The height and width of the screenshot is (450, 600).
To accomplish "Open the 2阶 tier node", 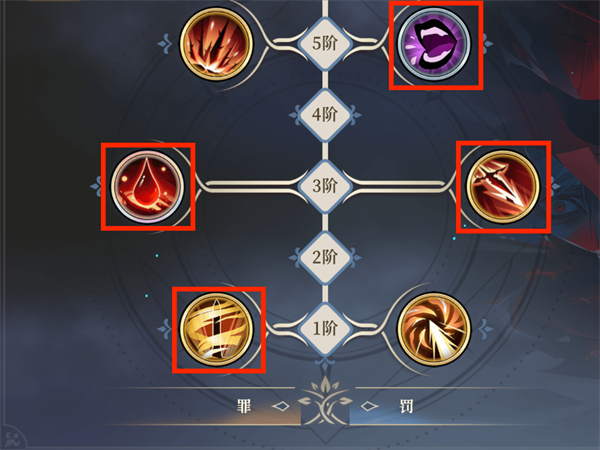I will (325, 257).
